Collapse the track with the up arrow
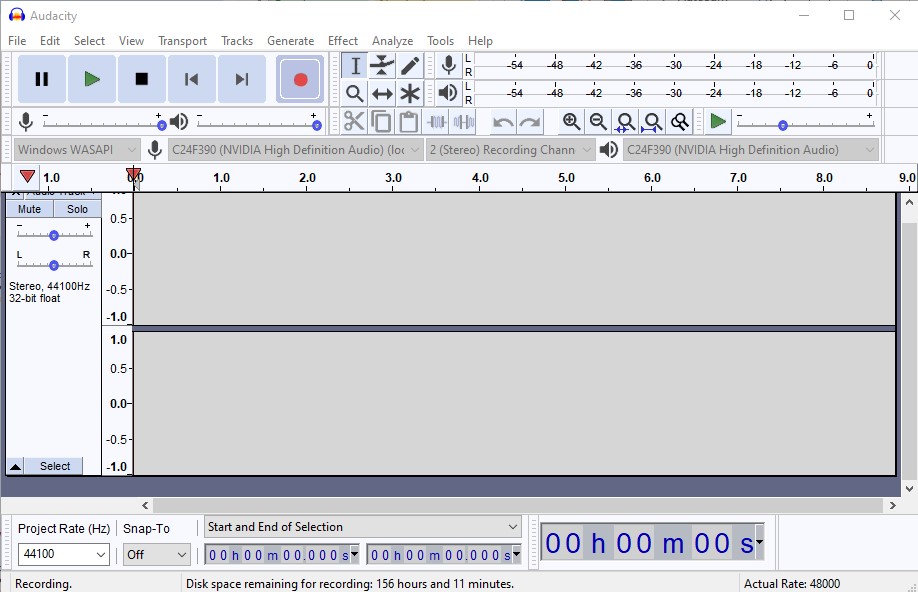 (15, 466)
